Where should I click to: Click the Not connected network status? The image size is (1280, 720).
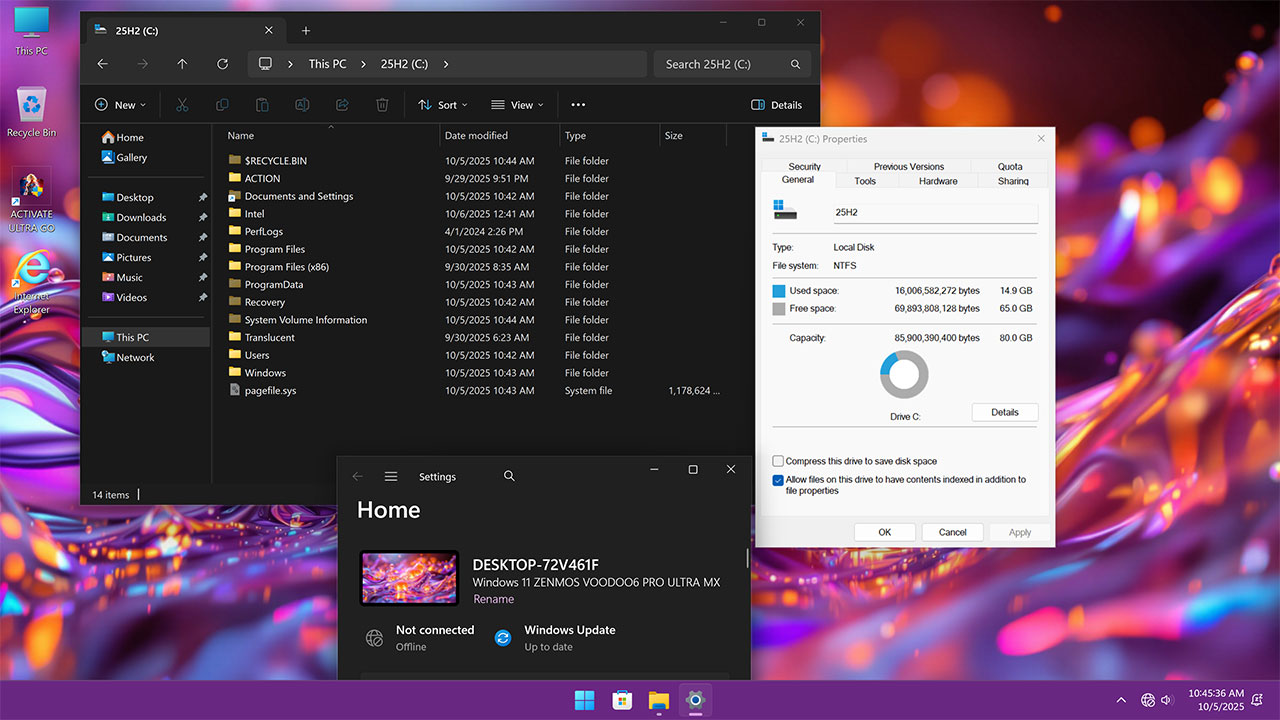(420, 638)
